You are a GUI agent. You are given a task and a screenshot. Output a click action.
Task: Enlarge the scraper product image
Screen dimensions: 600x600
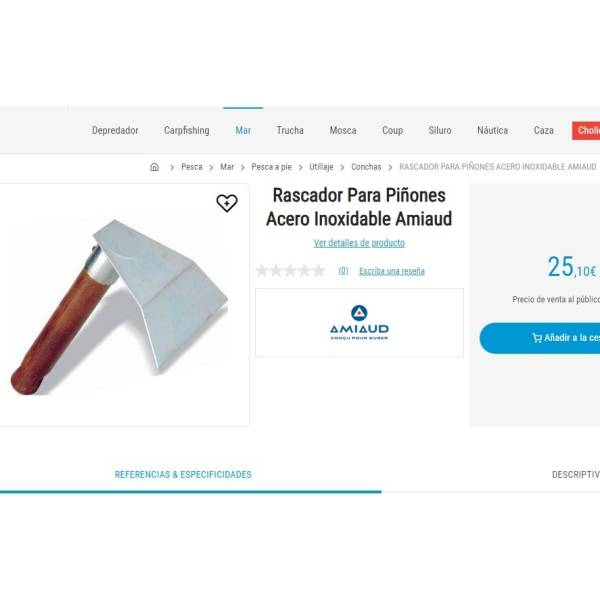point(119,307)
